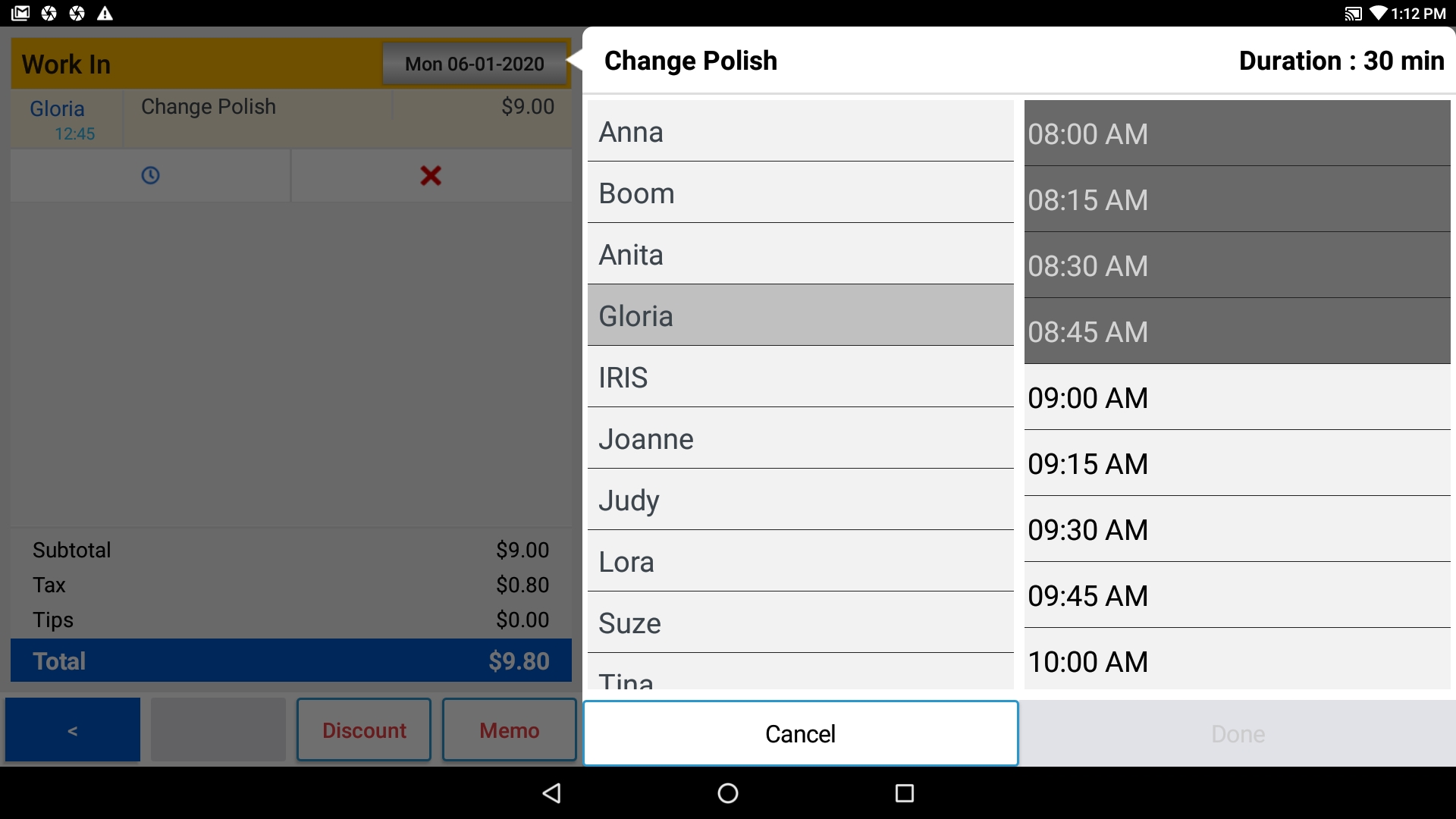Click Cancel to dismiss the dialog
This screenshot has height=819, width=1456.
tap(800, 733)
